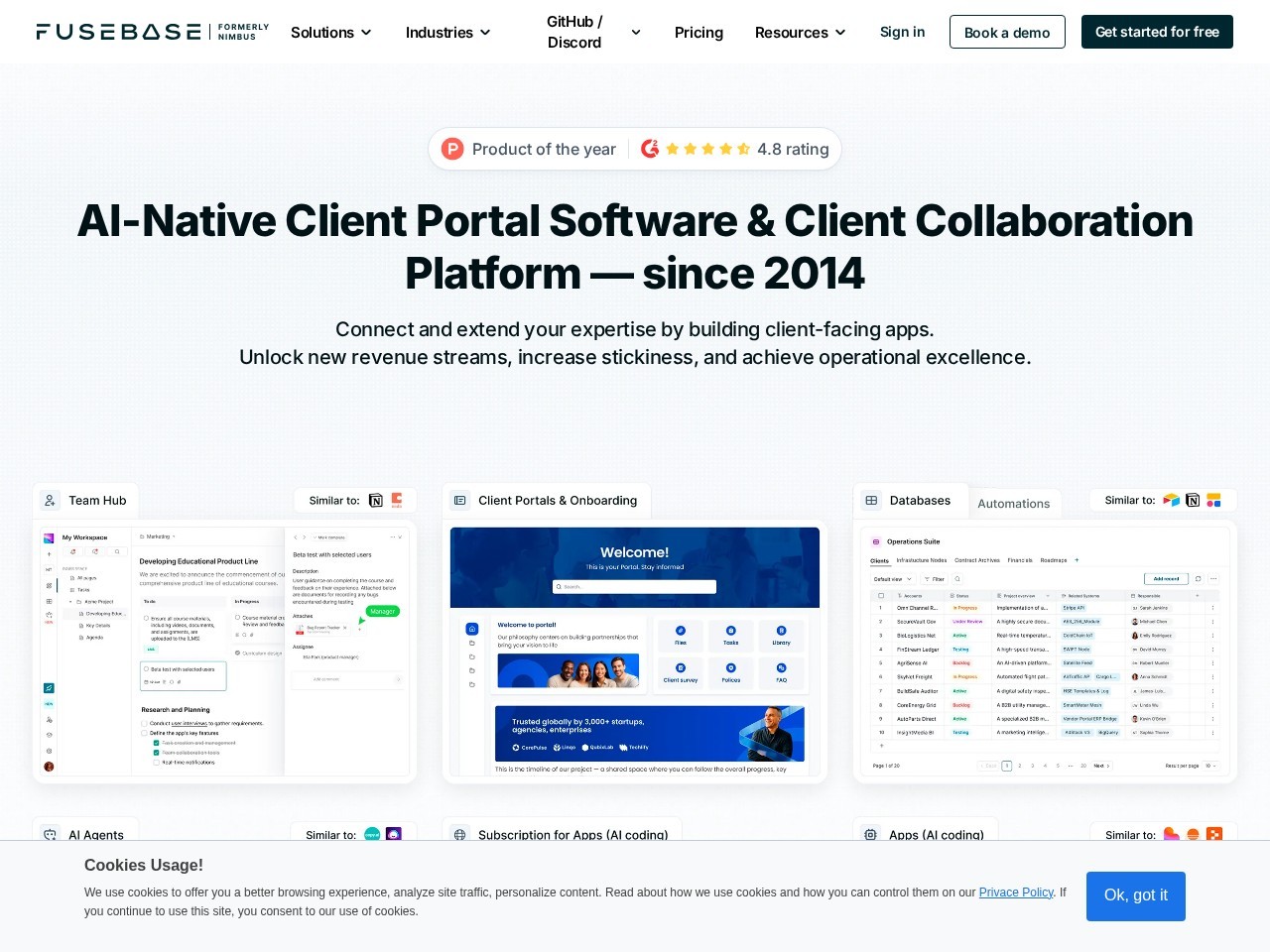This screenshot has height=952, width=1270.
Task: Click the Airtable icon beside Databases
Action: click(x=1172, y=501)
